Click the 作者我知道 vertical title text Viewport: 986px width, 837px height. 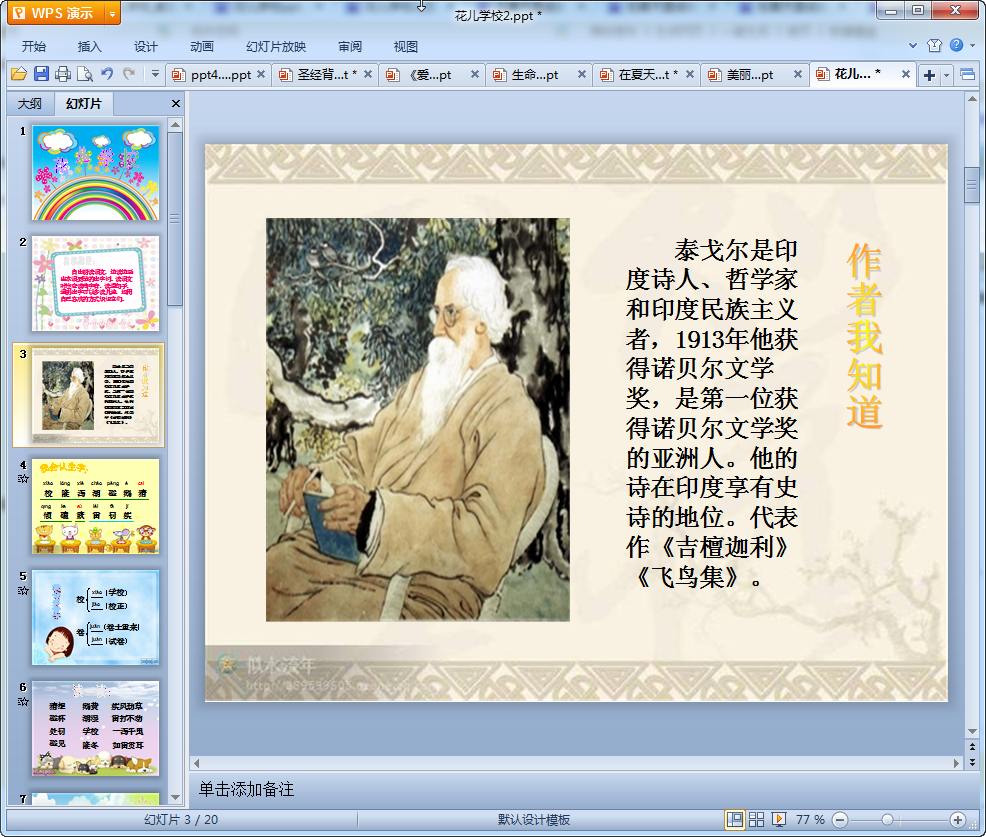[x=865, y=336]
